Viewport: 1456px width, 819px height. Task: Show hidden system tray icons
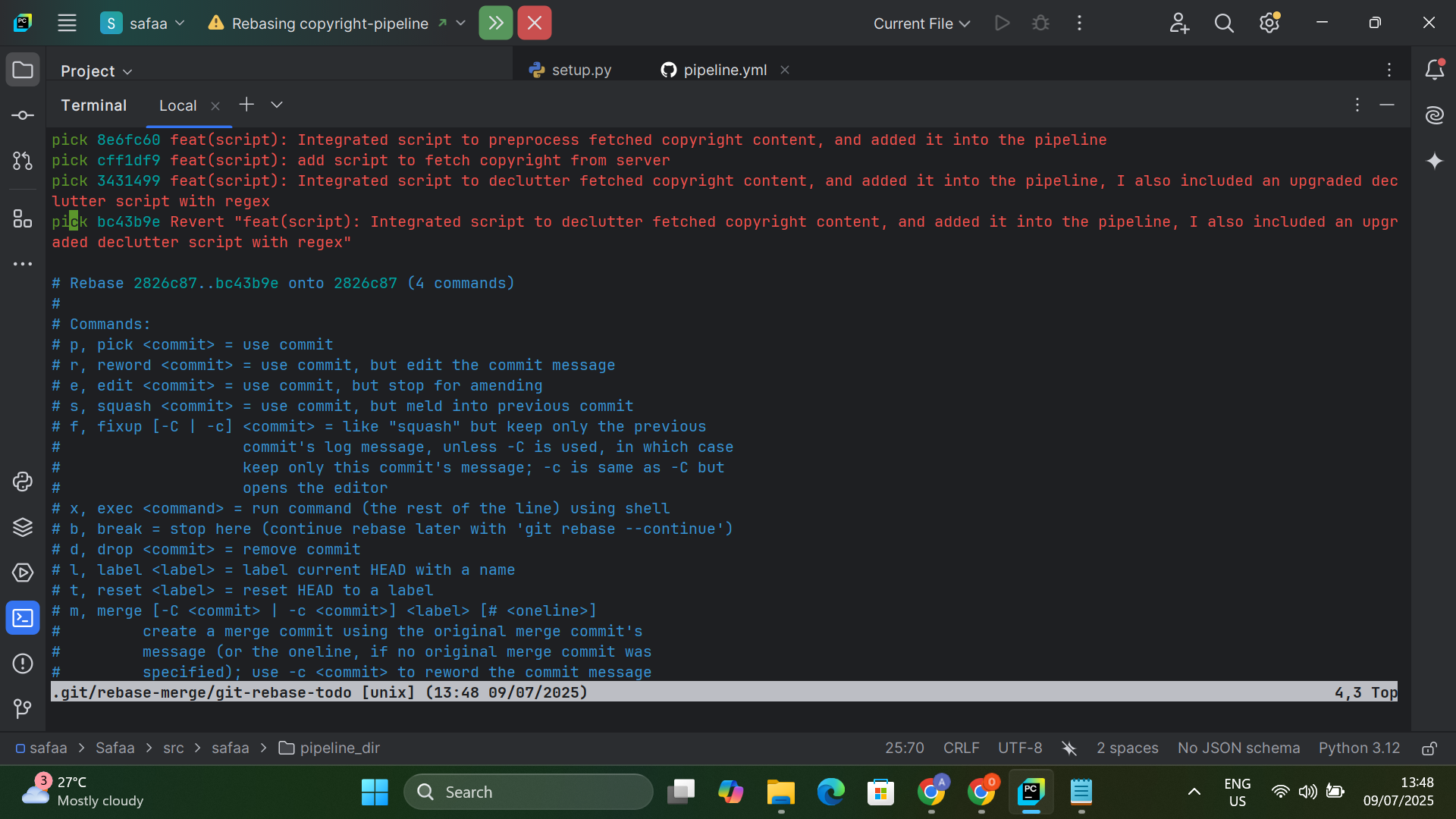point(1194,792)
